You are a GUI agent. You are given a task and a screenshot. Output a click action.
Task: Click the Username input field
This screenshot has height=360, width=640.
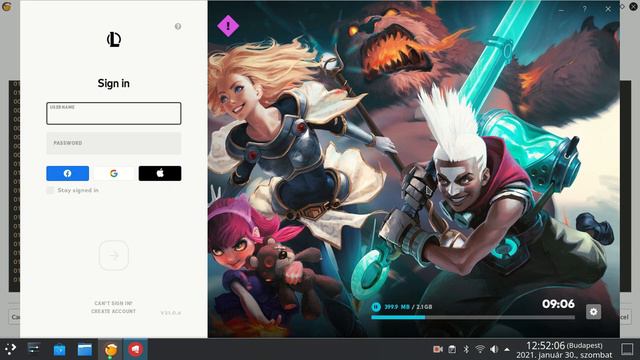113,113
